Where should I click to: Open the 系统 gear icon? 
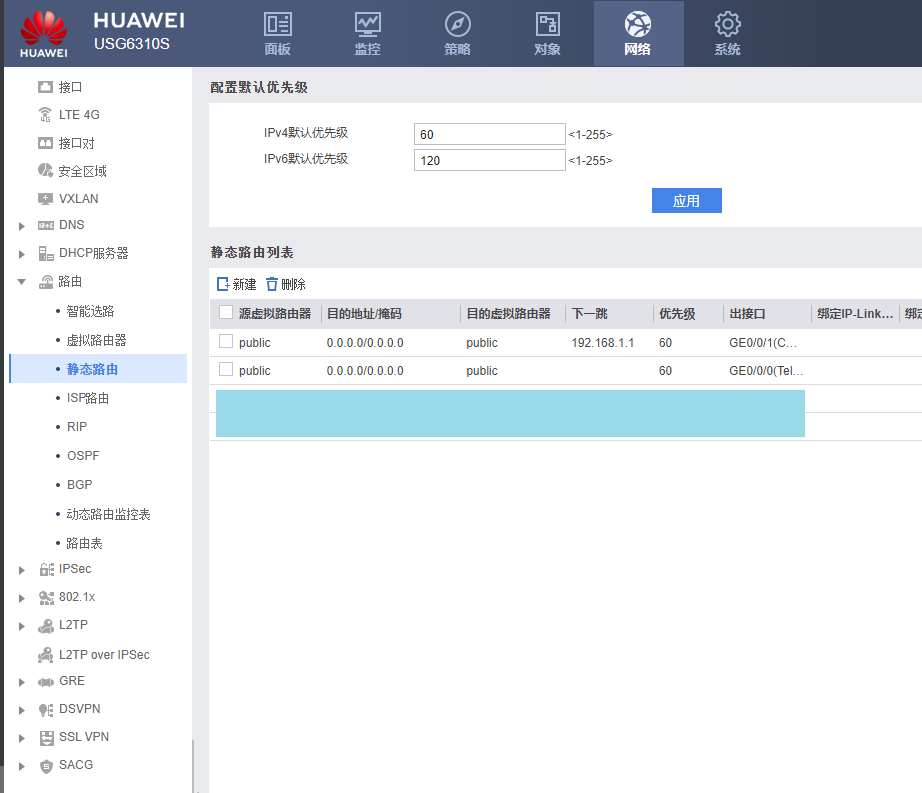point(727,24)
